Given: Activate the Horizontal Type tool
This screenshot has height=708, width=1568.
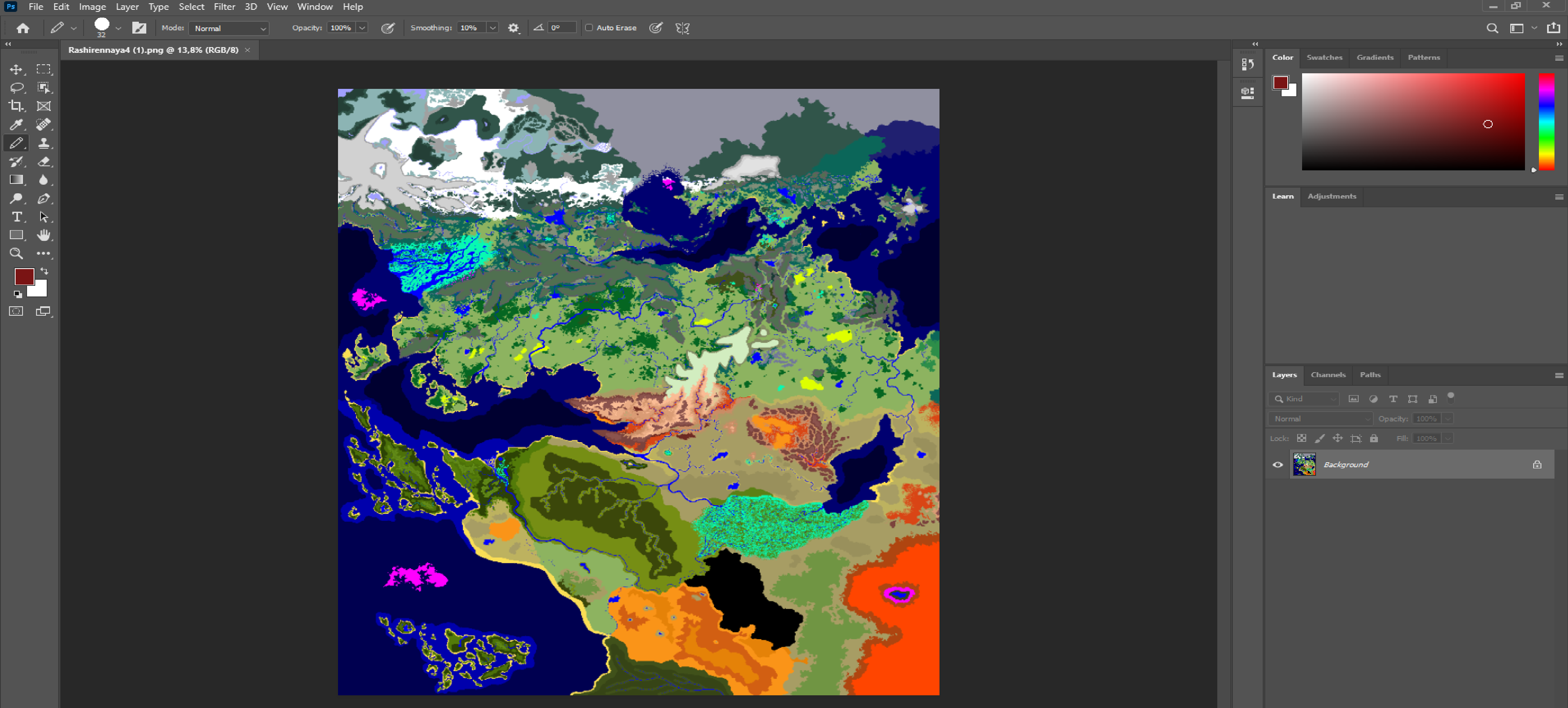Looking at the screenshot, I should (16, 217).
